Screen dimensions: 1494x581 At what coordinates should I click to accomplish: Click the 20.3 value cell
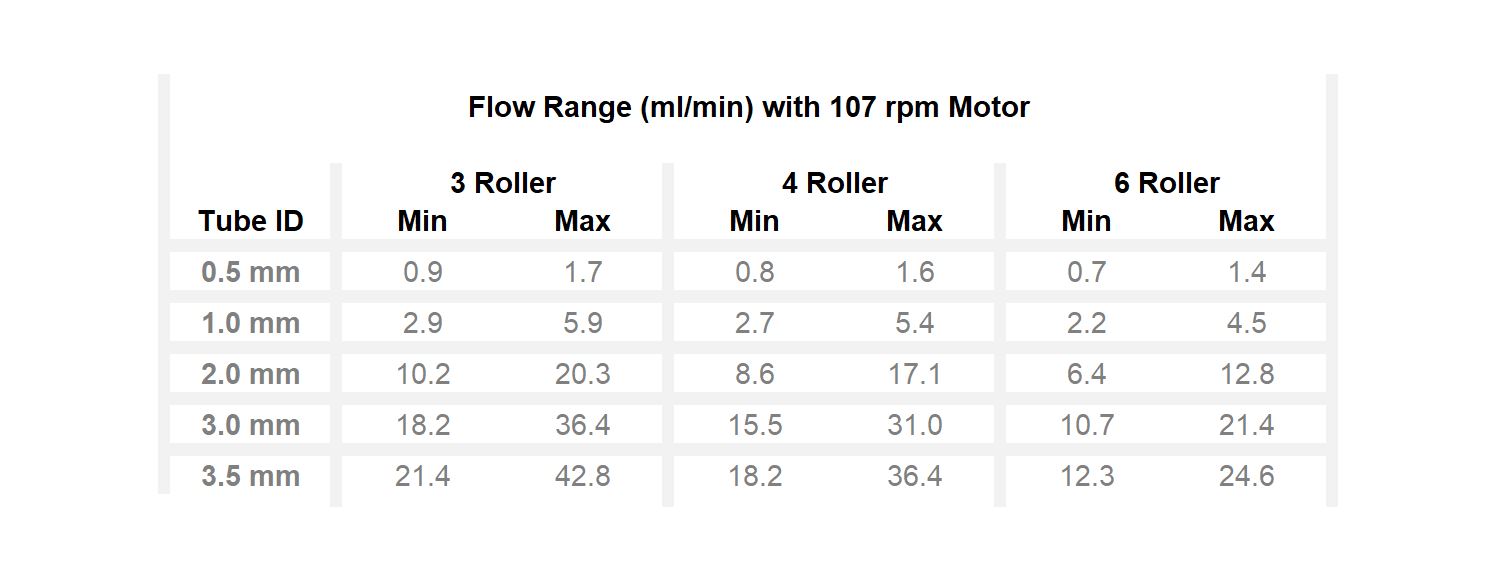[x=582, y=374]
